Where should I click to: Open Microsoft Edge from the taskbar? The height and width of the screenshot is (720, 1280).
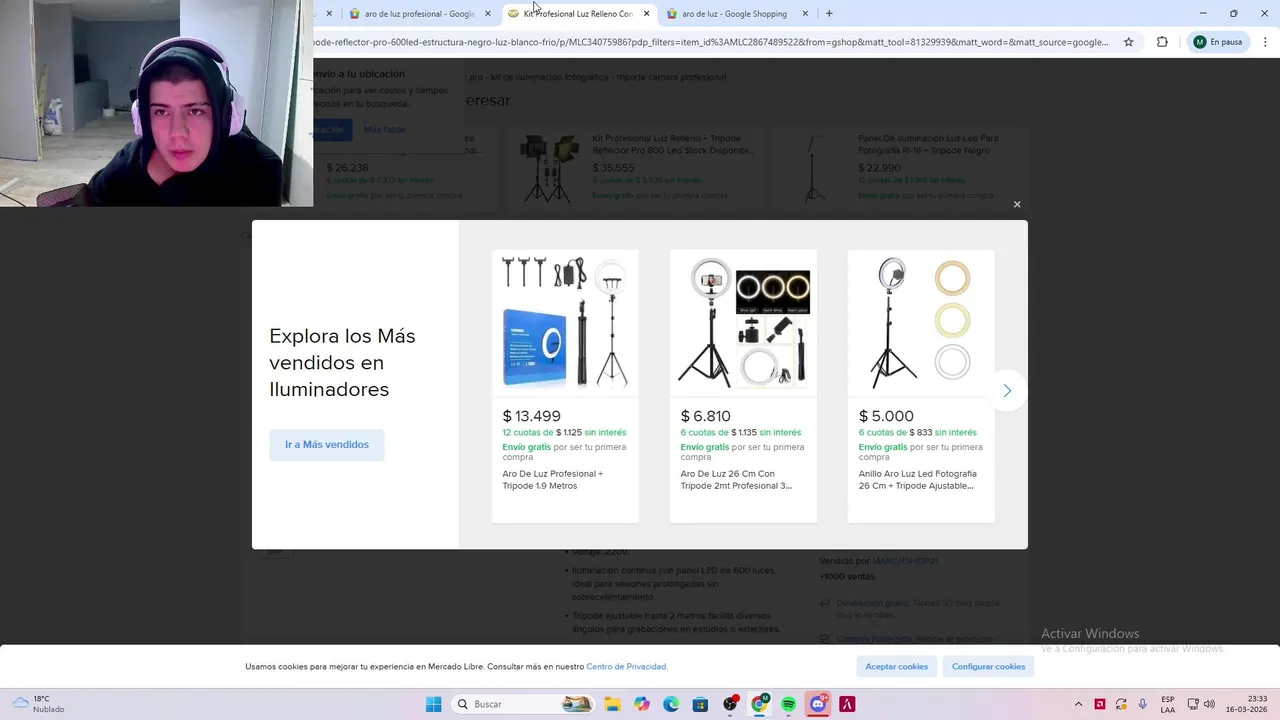[x=671, y=704]
